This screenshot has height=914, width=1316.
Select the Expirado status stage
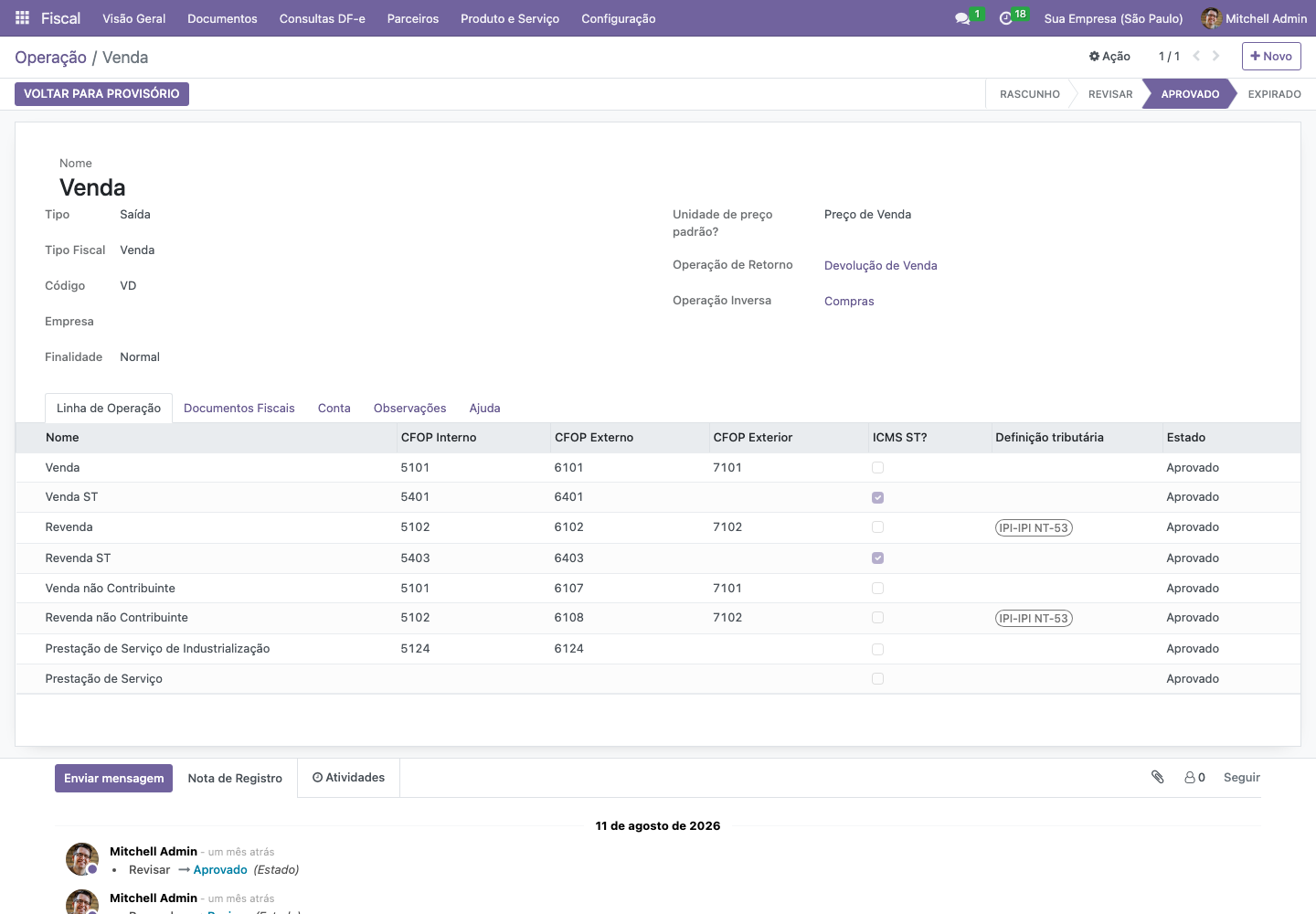(1274, 94)
